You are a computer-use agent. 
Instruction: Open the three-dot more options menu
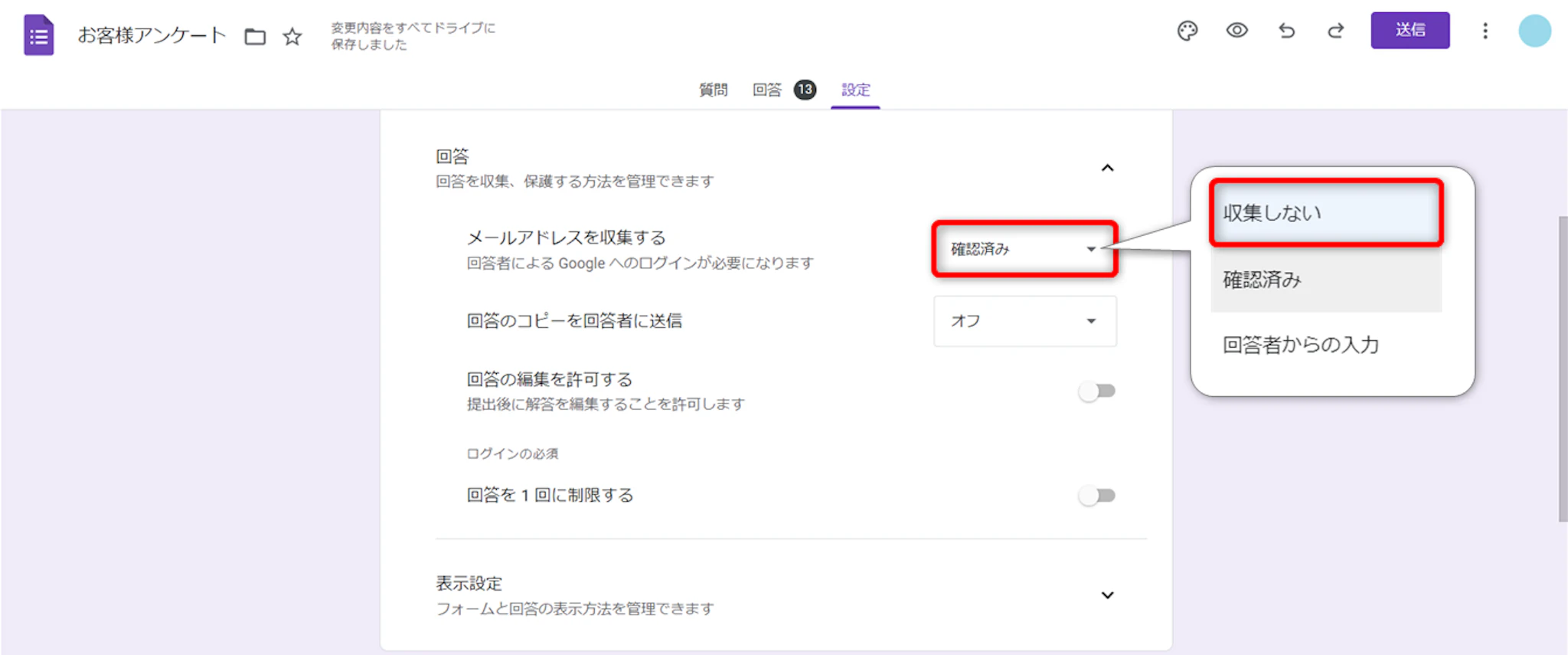(1485, 31)
